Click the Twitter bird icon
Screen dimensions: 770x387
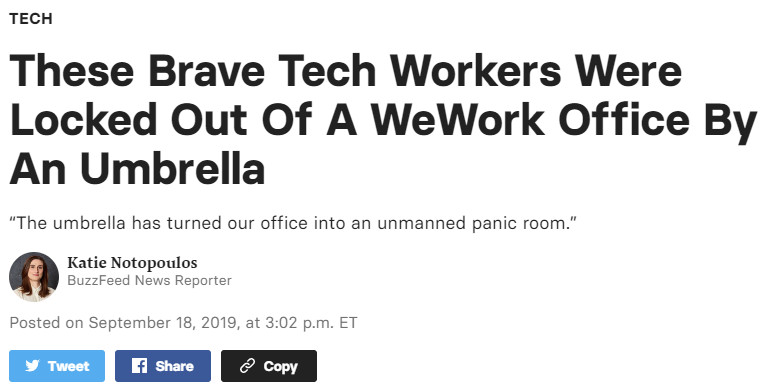point(32,366)
